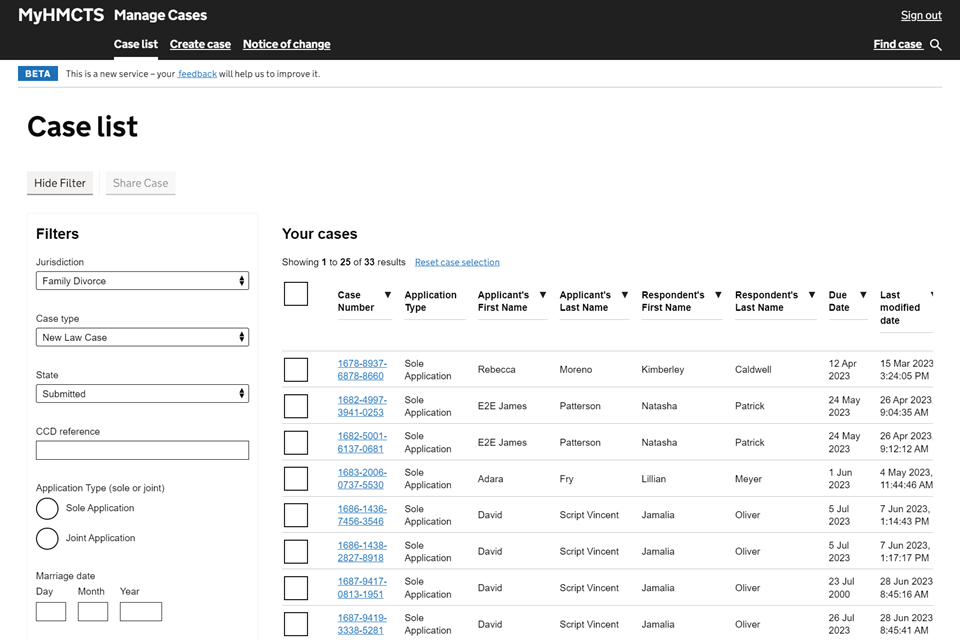Viewport: 960px width, 640px height.
Task: Open the Jurisdiction dropdown
Action: 142,281
